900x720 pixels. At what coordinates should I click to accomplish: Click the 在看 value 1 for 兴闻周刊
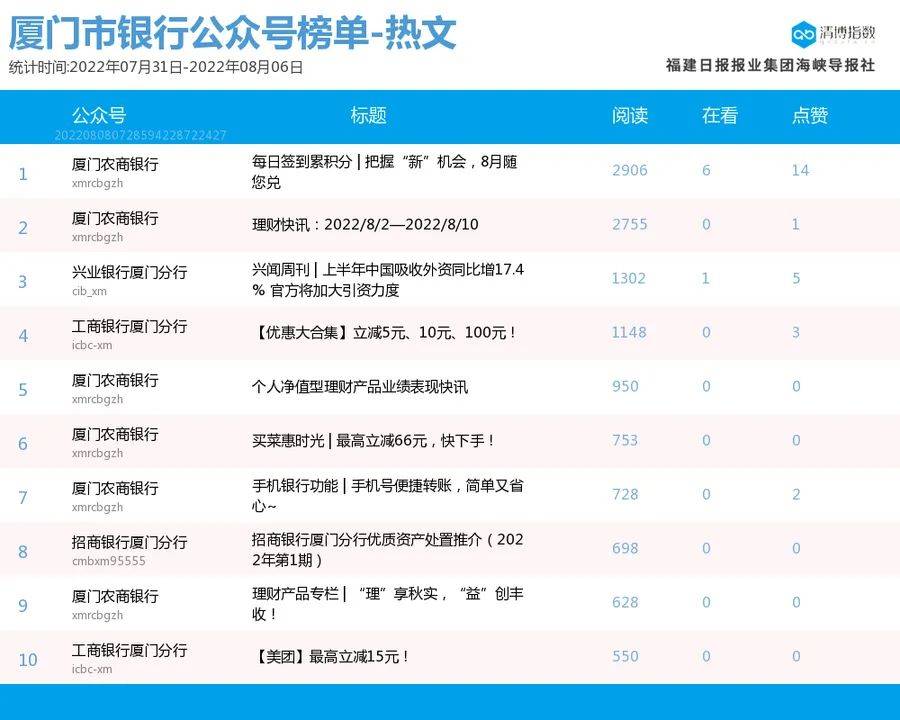(x=705, y=278)
